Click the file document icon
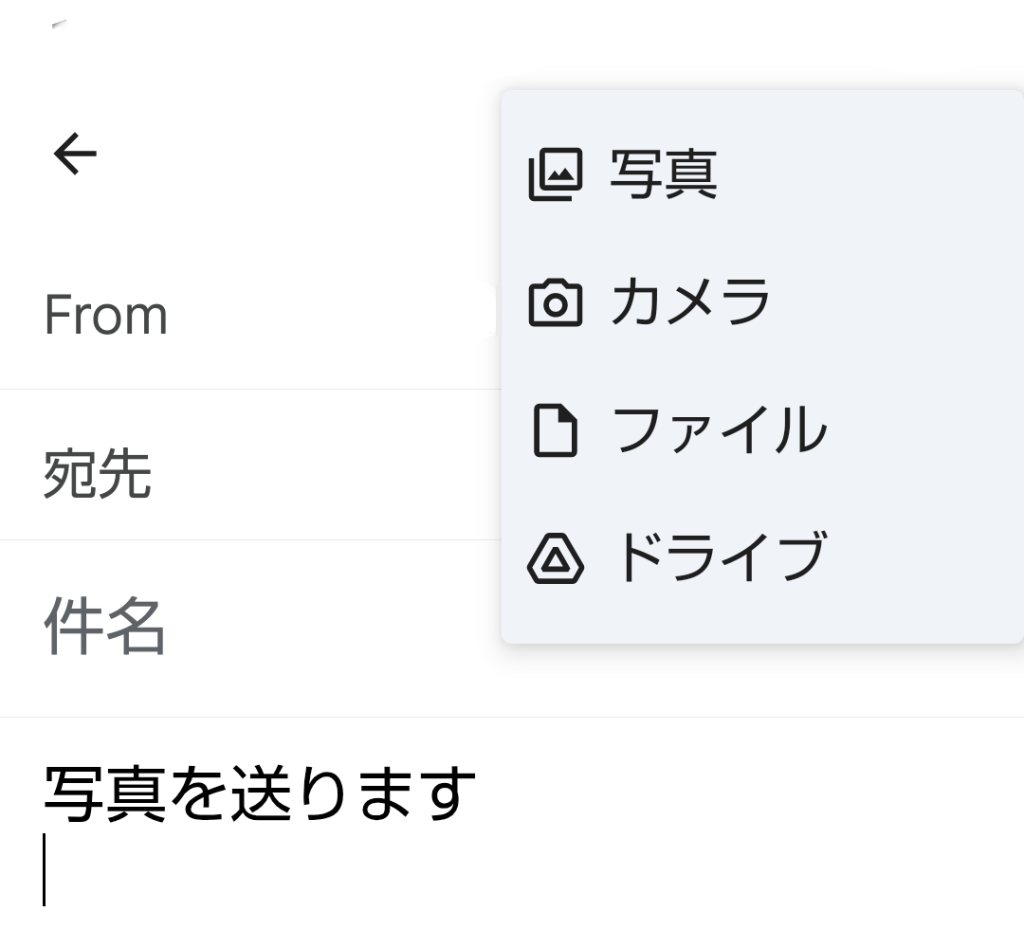The image size is (1024, 948). [x=554, y=430]
